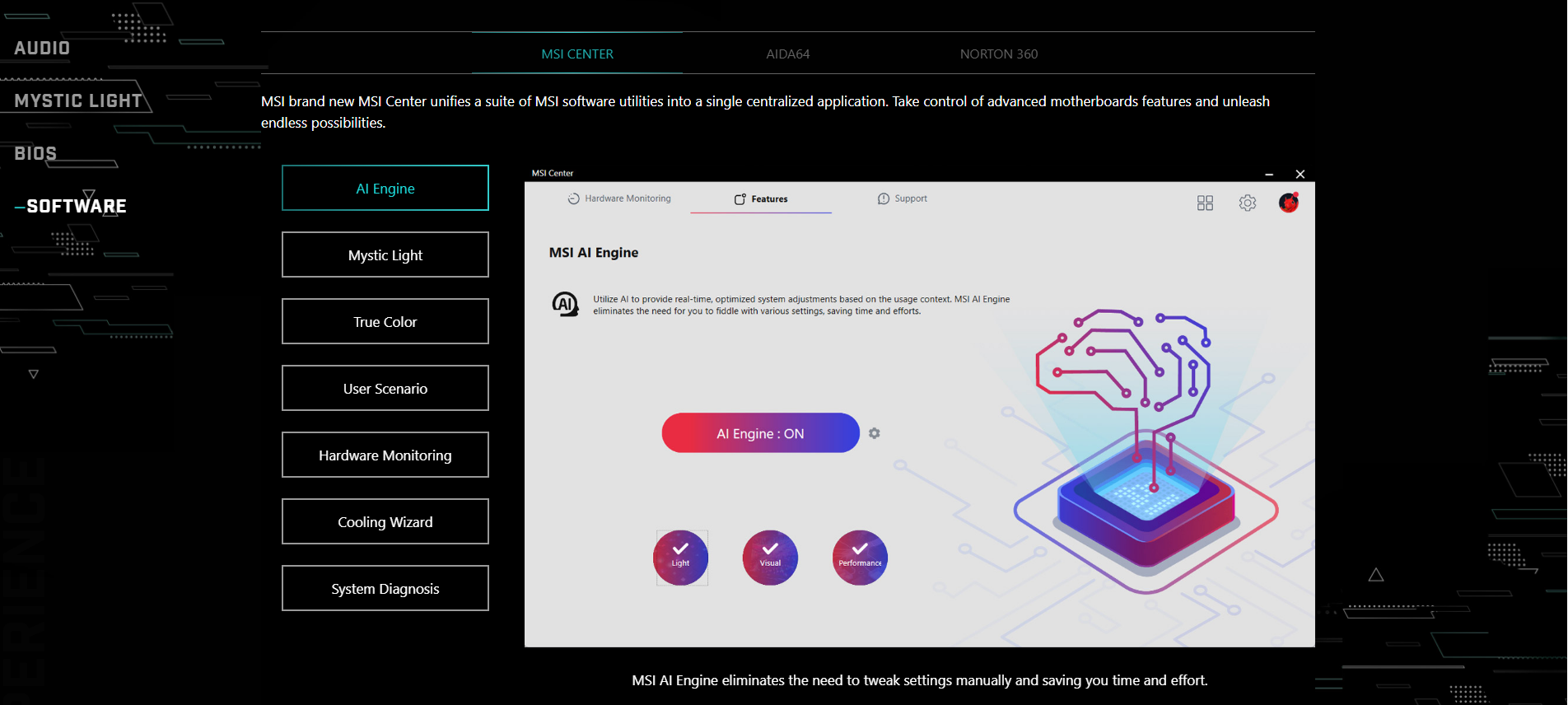Close the MSI Center window

[x=1300, y=174]
